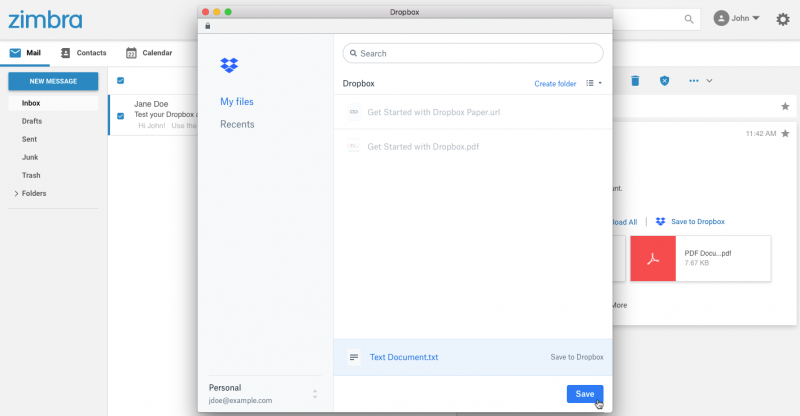The image size is (800, 416).
Task: Click the Zimbra search magnifier icon
Action: (x=689, y=19)
